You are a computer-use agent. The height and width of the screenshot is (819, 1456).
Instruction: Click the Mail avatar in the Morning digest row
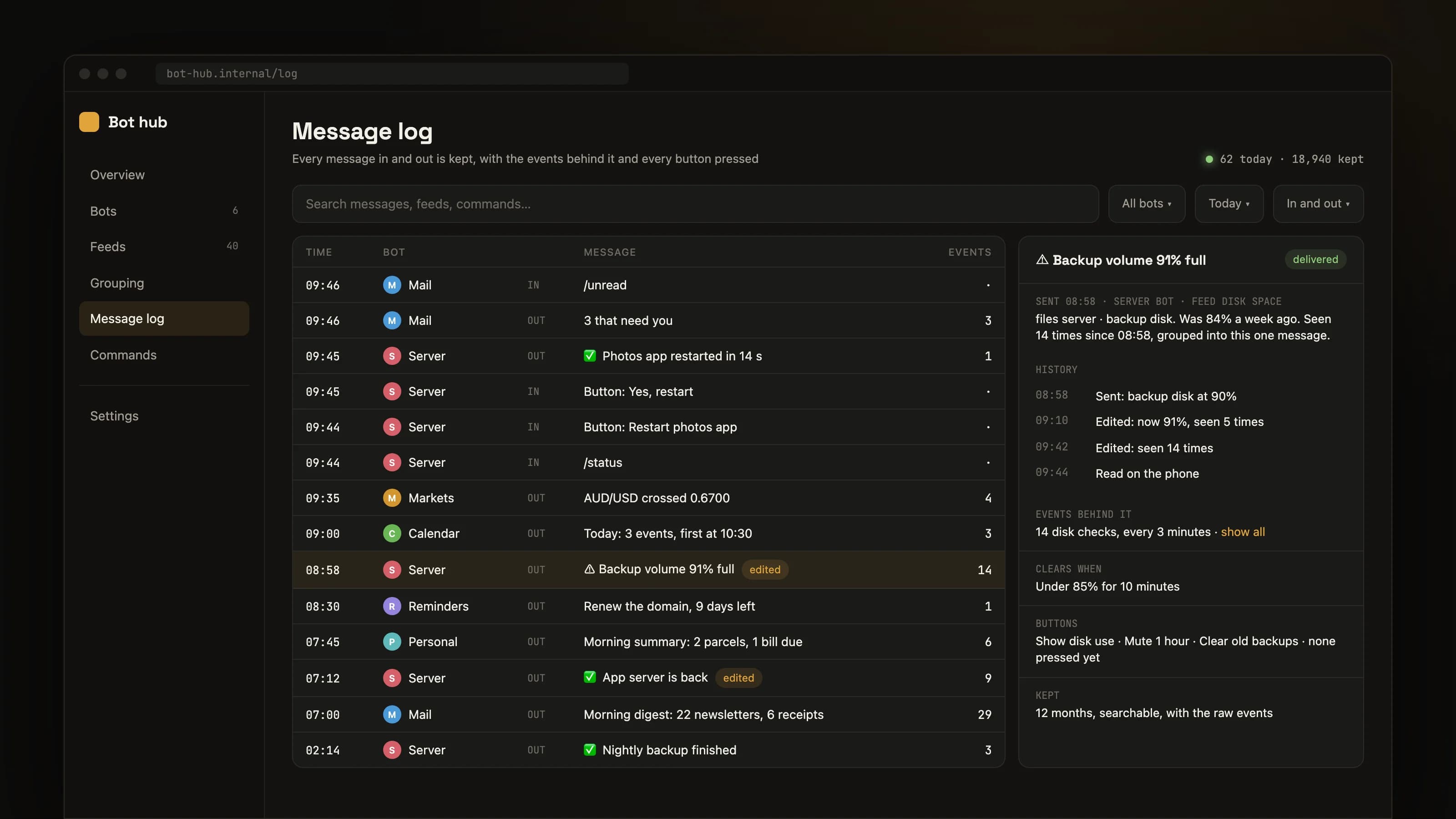[x=392, y=714]
